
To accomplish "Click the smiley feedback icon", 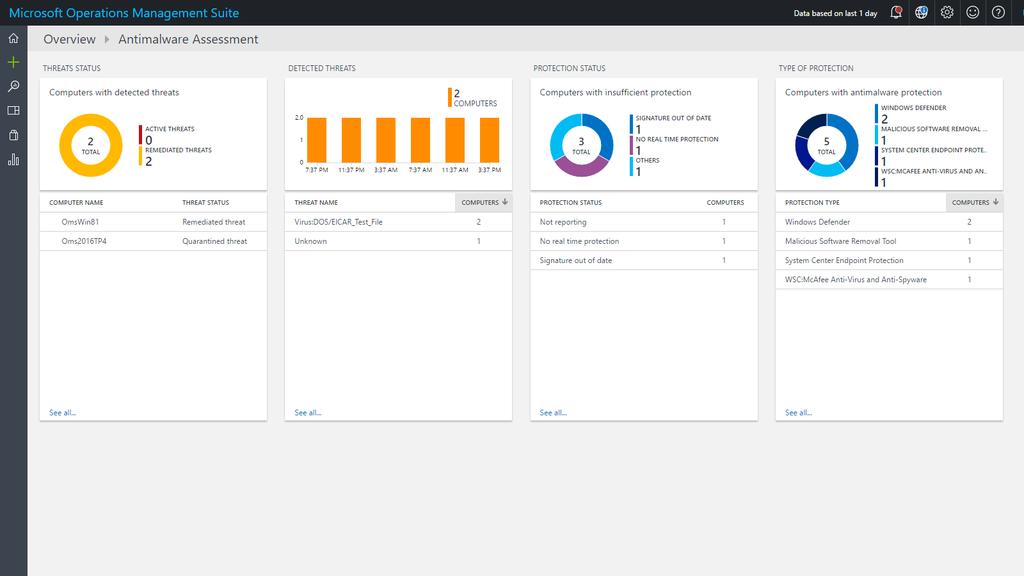I will 972,12.
